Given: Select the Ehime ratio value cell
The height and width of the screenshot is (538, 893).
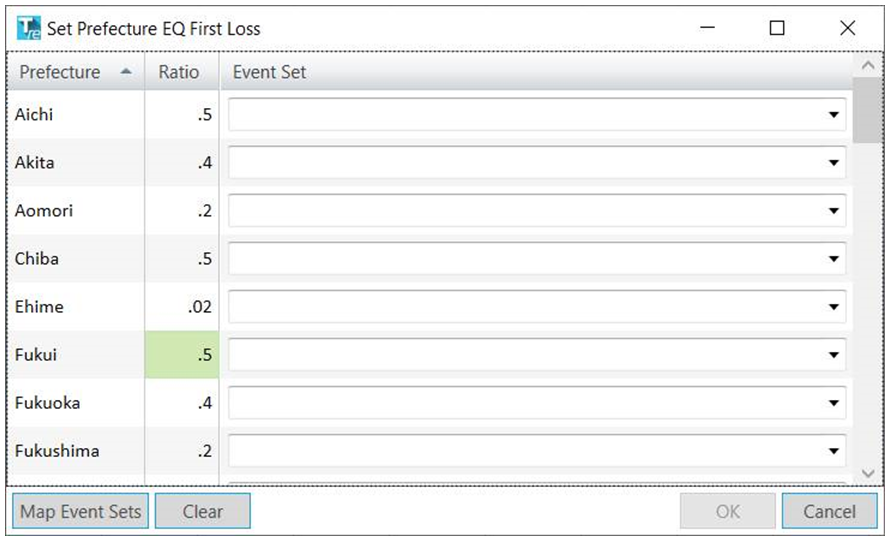Looking at the screenshot, I should (182, 307).
